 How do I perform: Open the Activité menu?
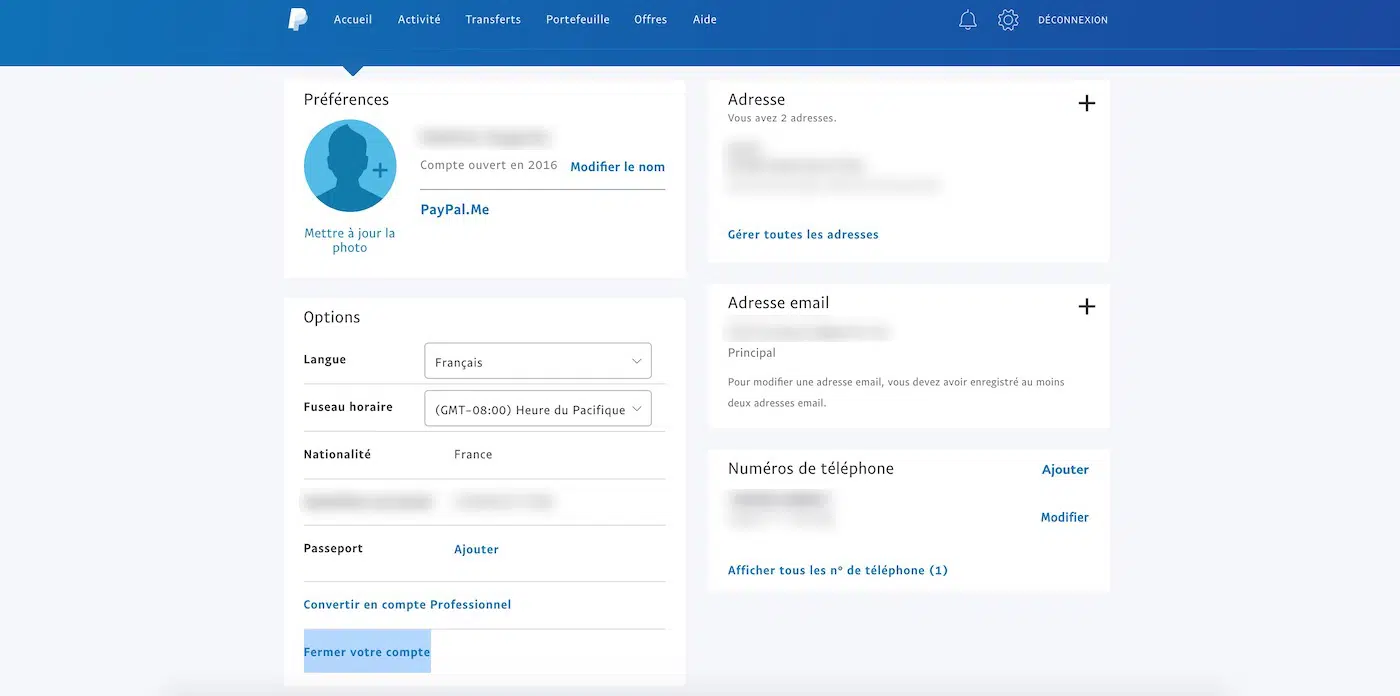pyautogui.click(x=419, y=20)
